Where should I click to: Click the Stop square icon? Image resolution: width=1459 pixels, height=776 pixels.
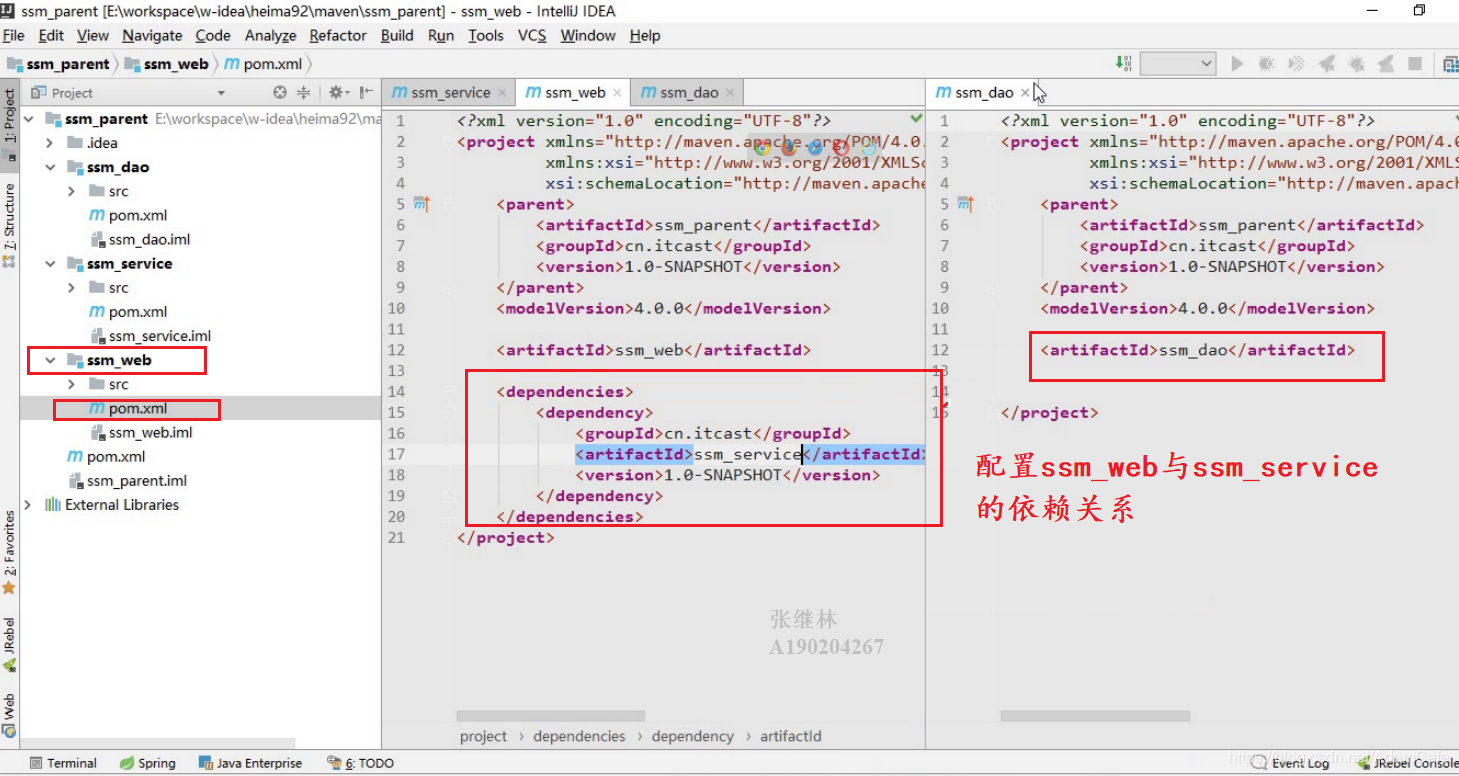pos(1415,63)
